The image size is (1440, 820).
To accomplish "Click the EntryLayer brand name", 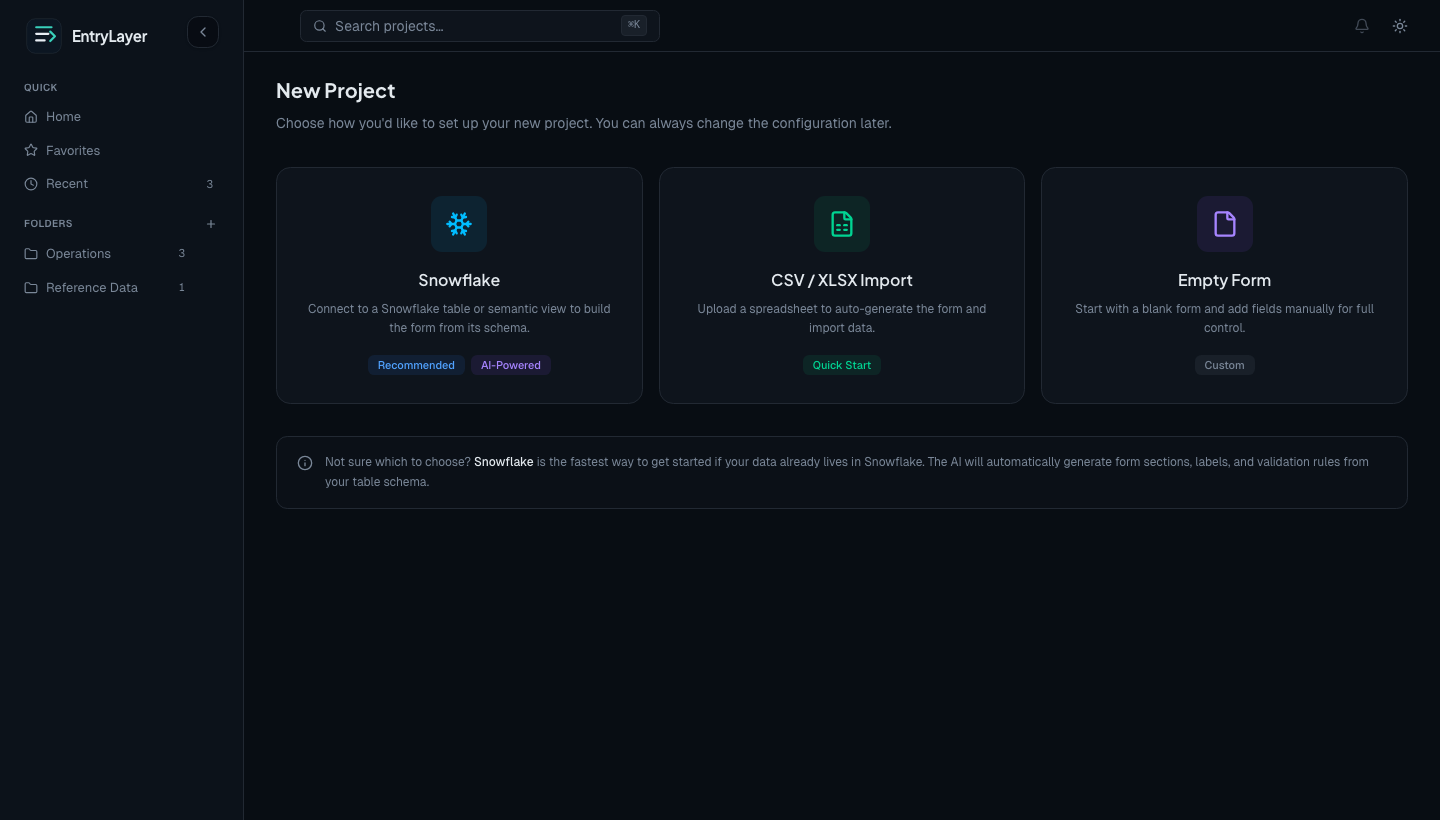I will click(110, 36).
